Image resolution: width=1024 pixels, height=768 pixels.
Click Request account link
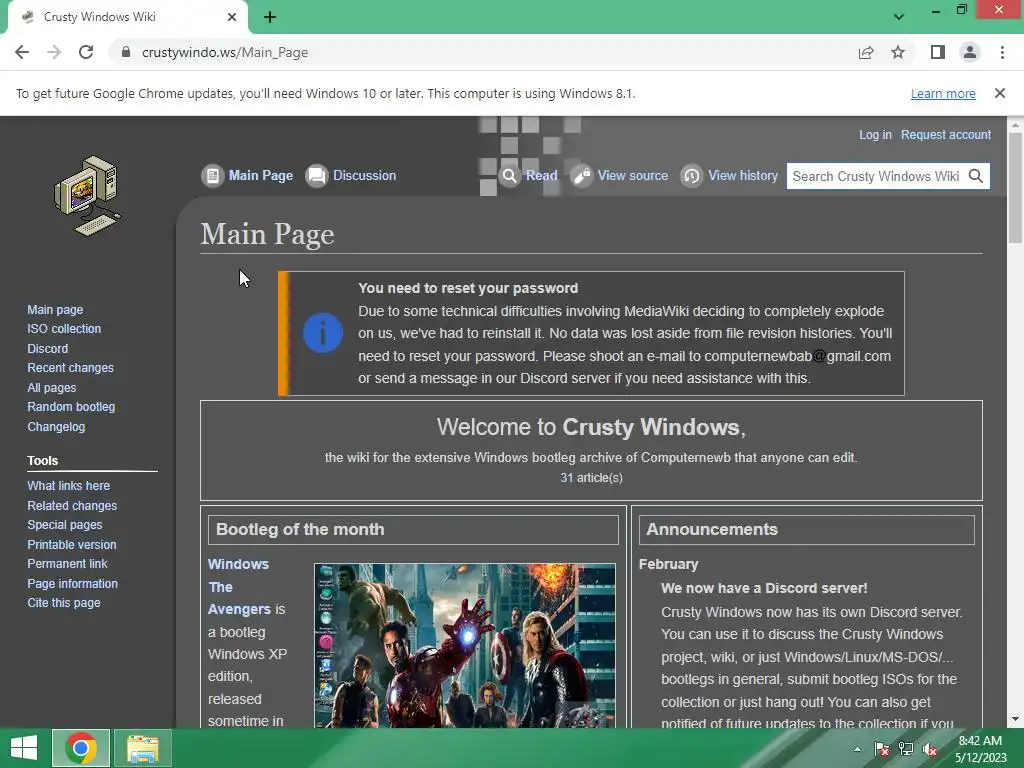click(946, 135)
